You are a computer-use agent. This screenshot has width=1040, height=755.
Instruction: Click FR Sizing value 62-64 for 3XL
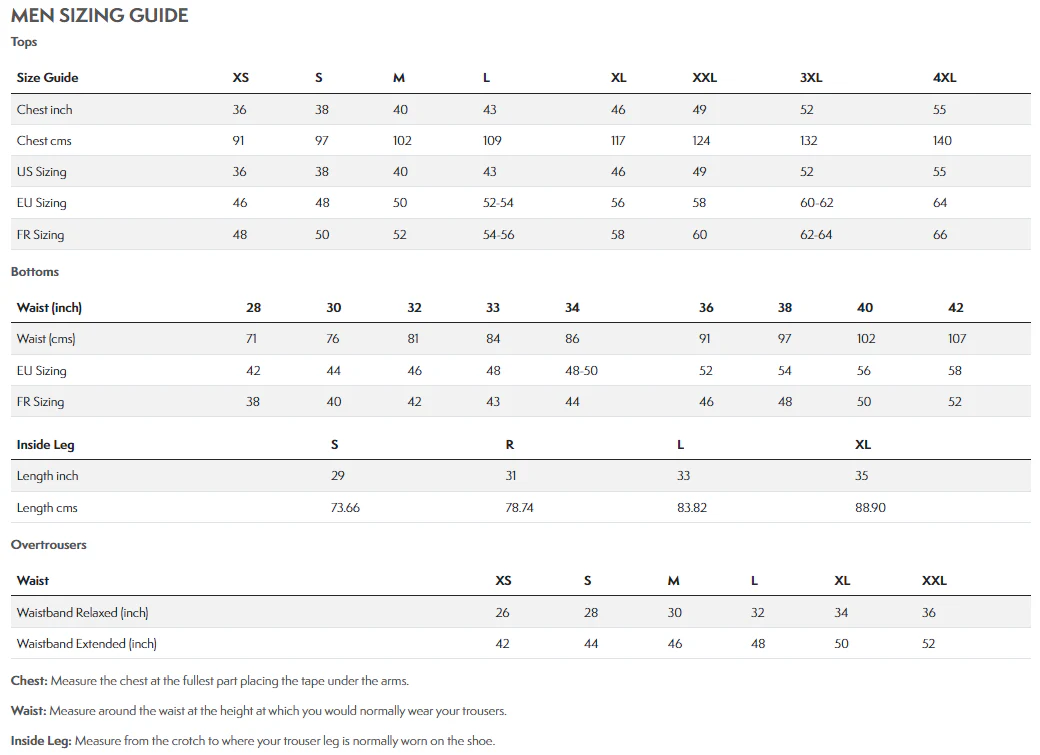click(816, 235)
